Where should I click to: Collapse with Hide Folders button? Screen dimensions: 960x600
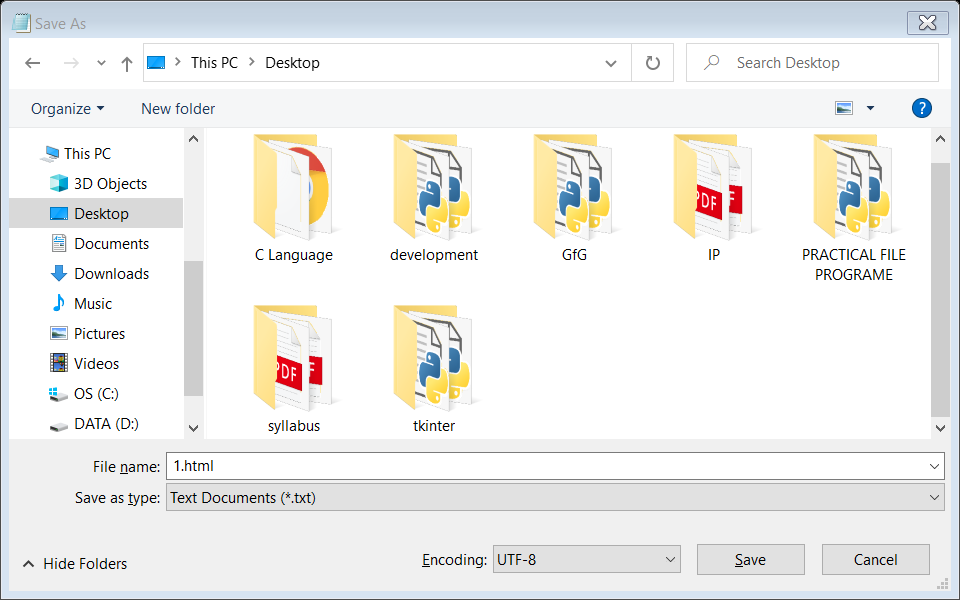pyautogui.click(x=75, y=564)
